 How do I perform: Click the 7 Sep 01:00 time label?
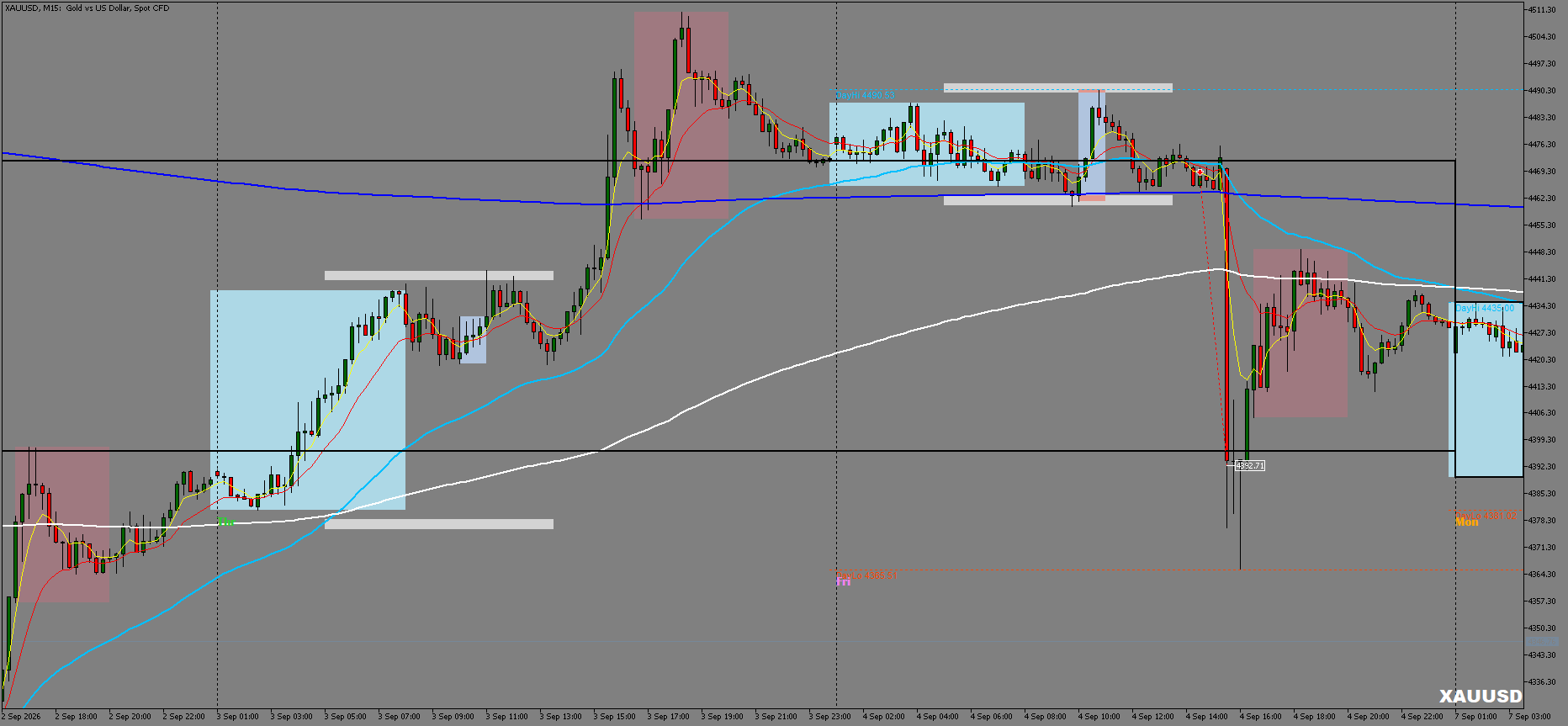[x=1475, y=717]
